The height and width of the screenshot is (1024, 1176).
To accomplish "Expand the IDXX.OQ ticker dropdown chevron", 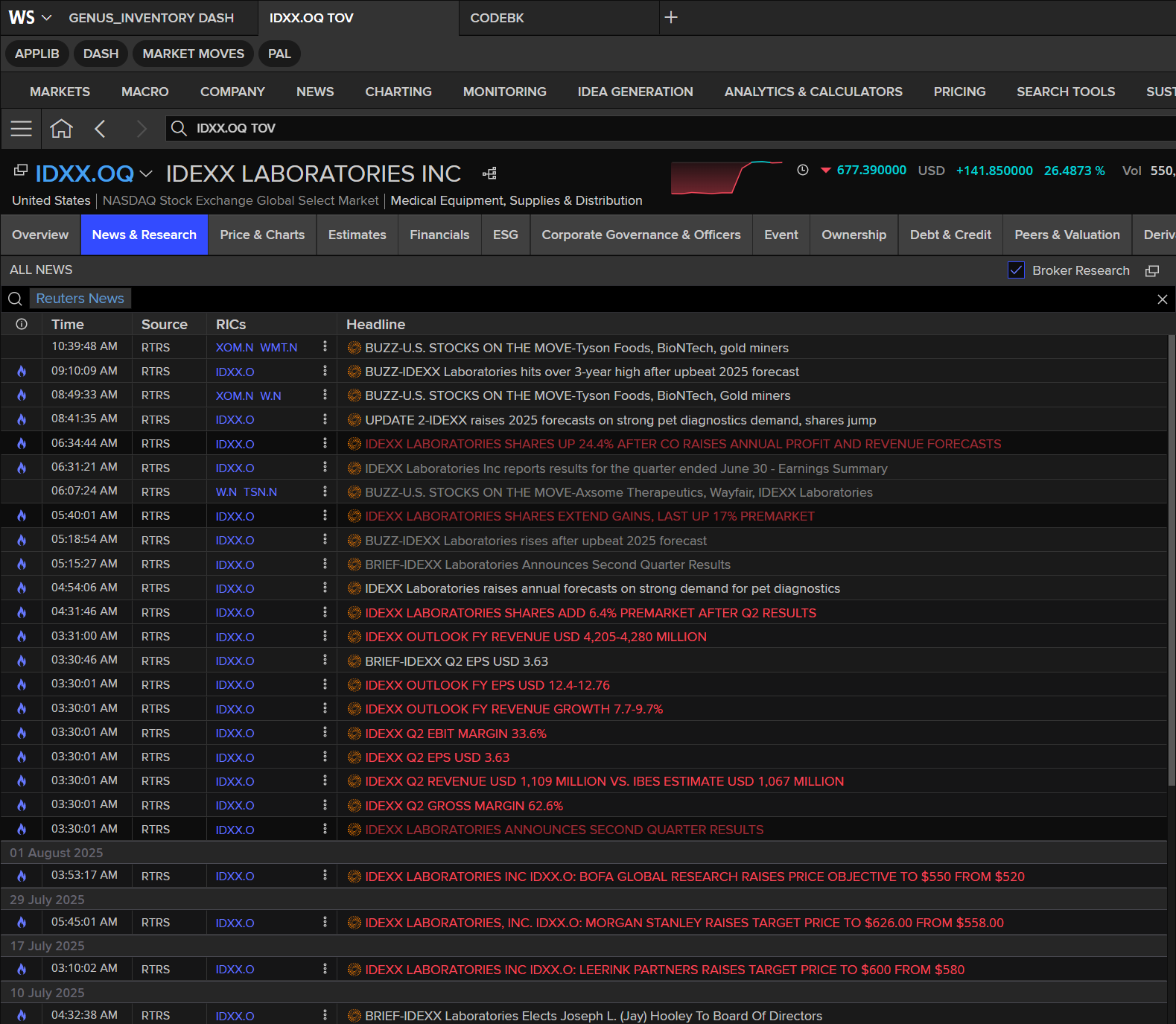I will [146, 174].
